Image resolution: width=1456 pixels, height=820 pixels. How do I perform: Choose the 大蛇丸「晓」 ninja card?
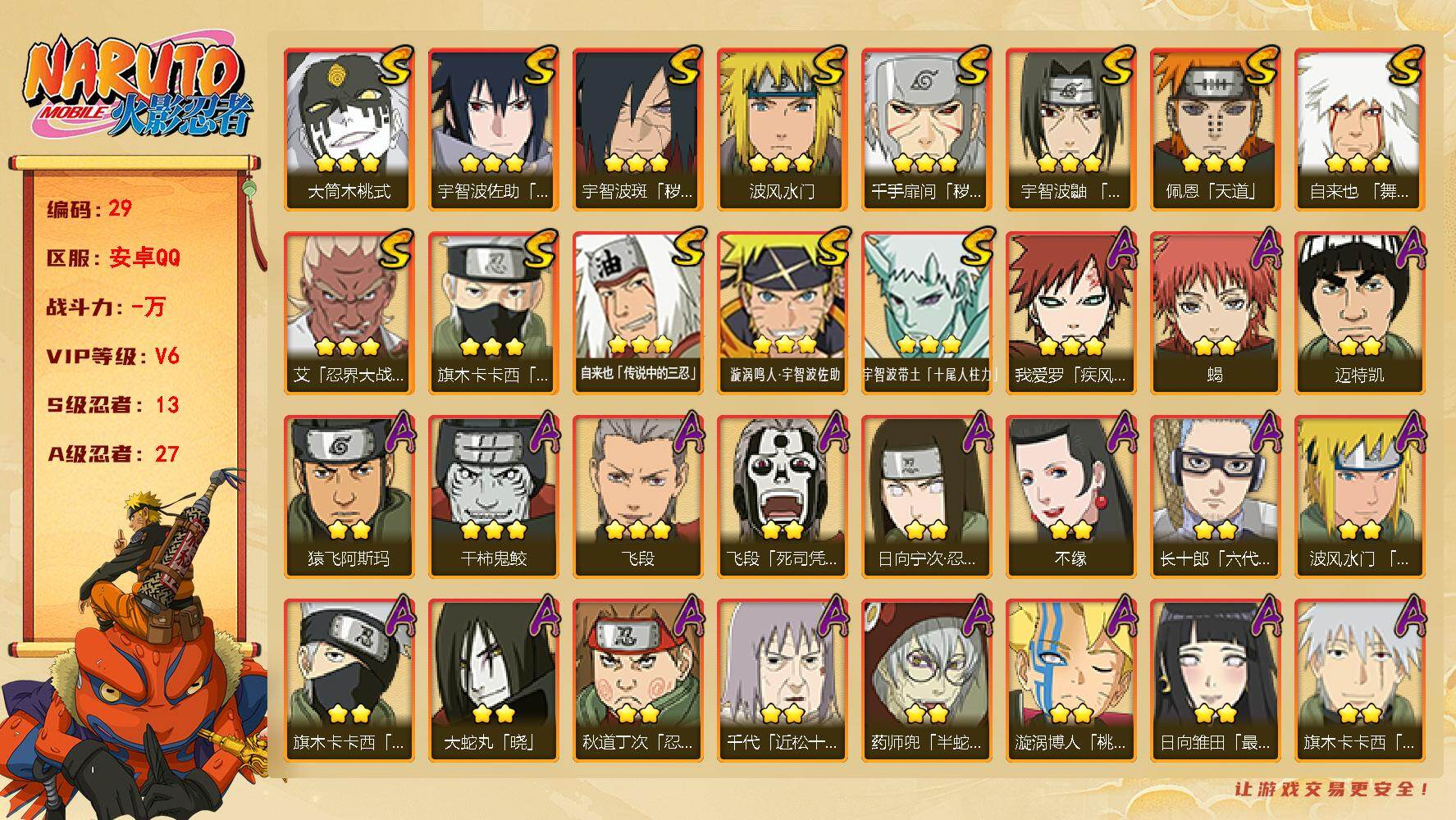[494, 681]
